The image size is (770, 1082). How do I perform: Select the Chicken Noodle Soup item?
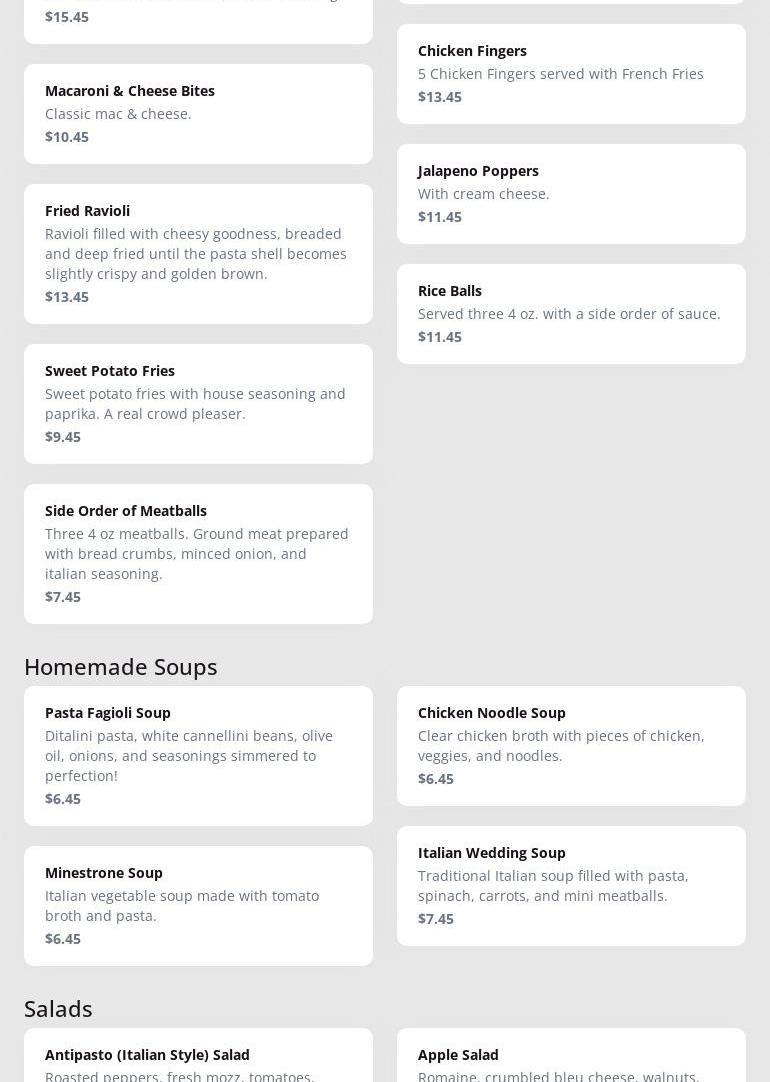571,745
